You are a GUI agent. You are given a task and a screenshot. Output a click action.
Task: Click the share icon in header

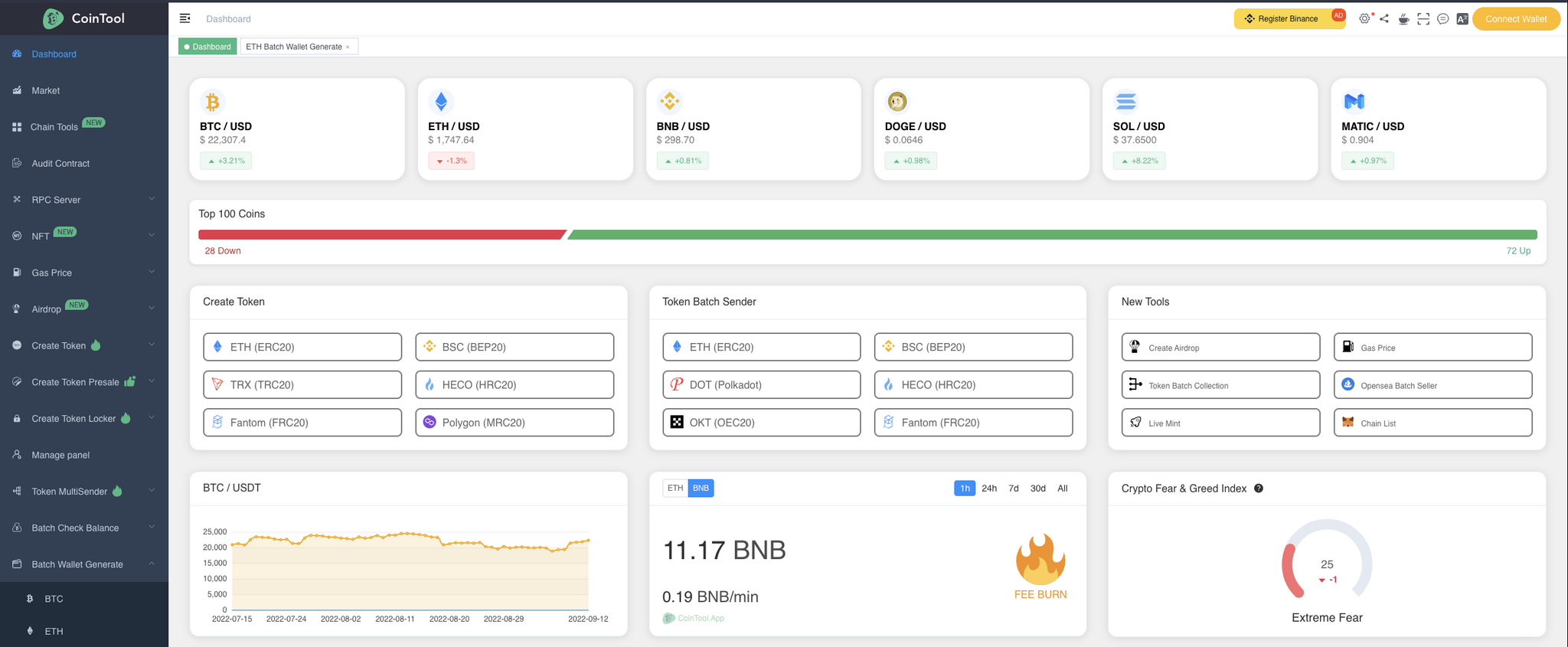(x=1384, y=18)
